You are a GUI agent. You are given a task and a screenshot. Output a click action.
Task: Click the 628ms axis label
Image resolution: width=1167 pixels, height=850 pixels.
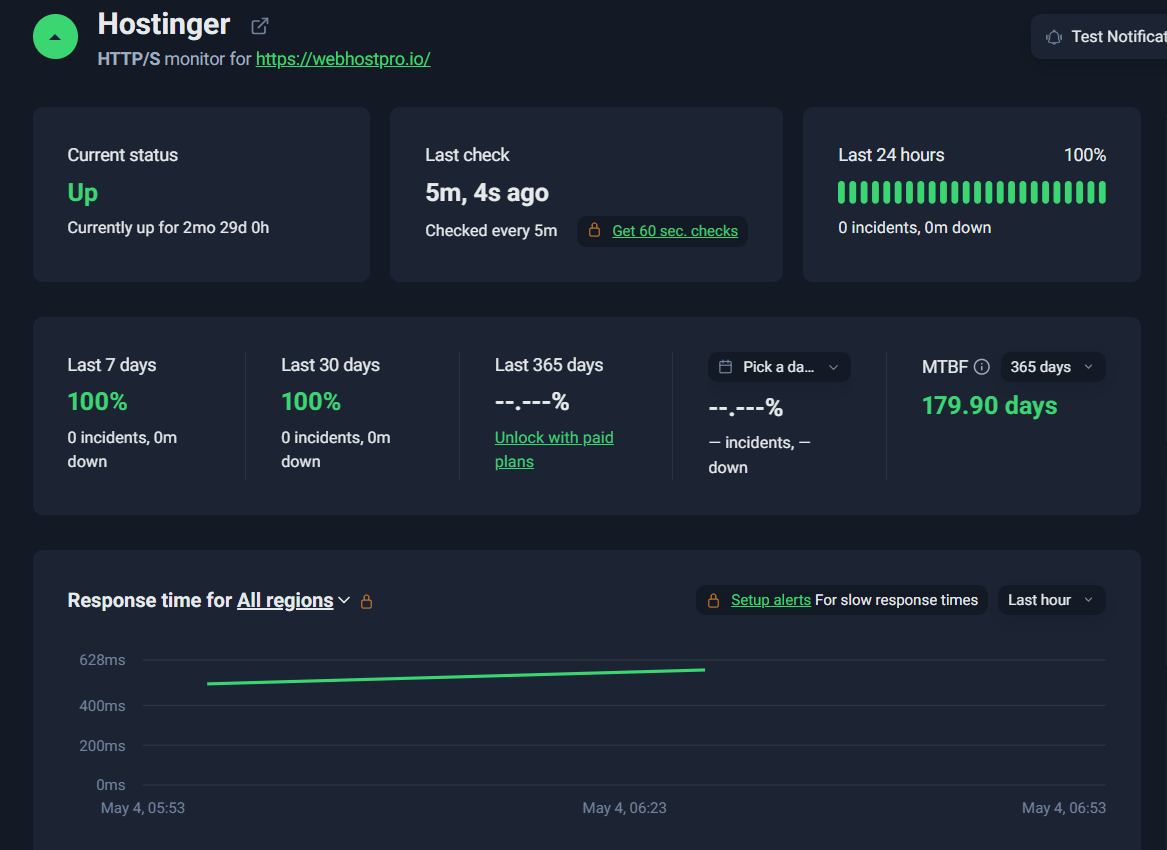tap(102, 660)
